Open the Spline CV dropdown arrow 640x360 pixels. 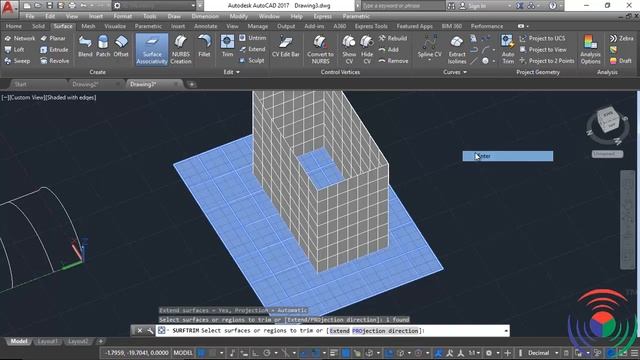point(429,60)
